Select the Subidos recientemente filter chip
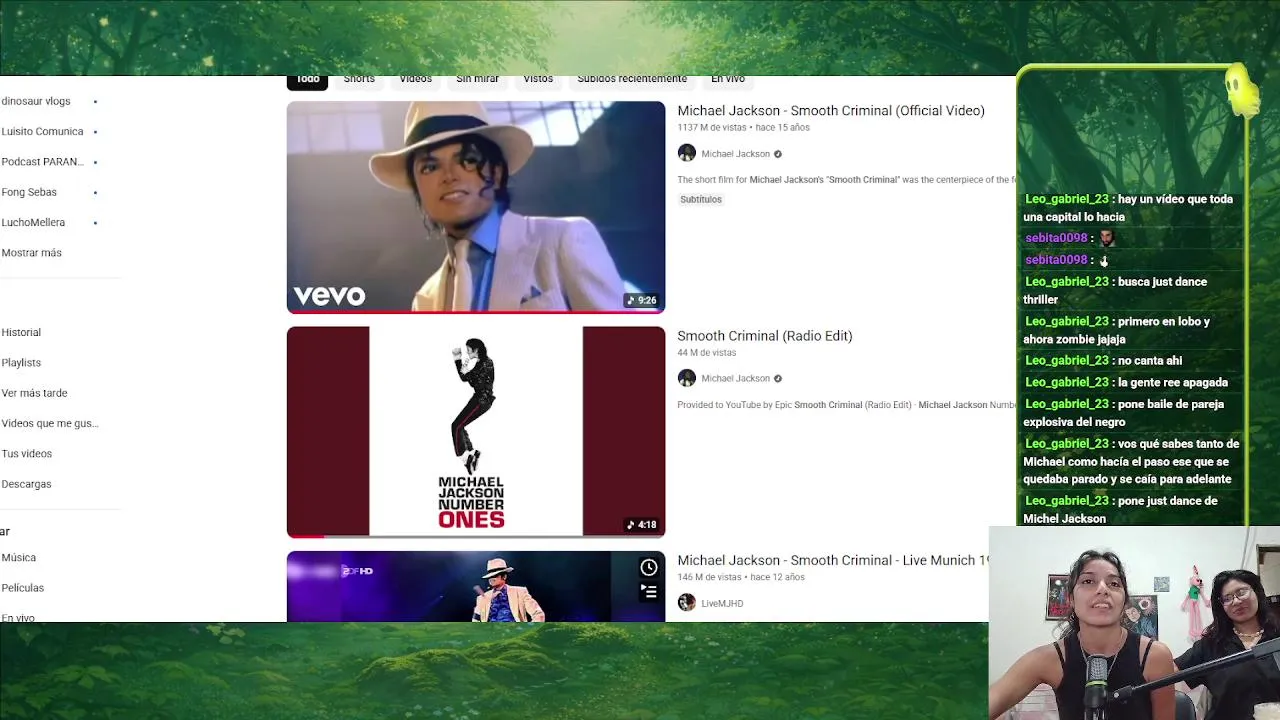Image resolution: width=1280 pixels, height=720 pixels. click(632, 80)
